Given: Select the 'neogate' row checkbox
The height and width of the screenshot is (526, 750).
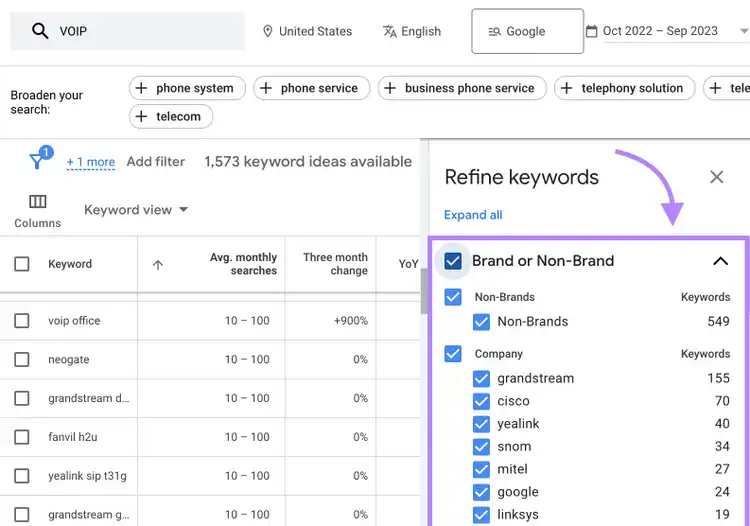Looking at the screenshot, I should [x=22, y=359].
